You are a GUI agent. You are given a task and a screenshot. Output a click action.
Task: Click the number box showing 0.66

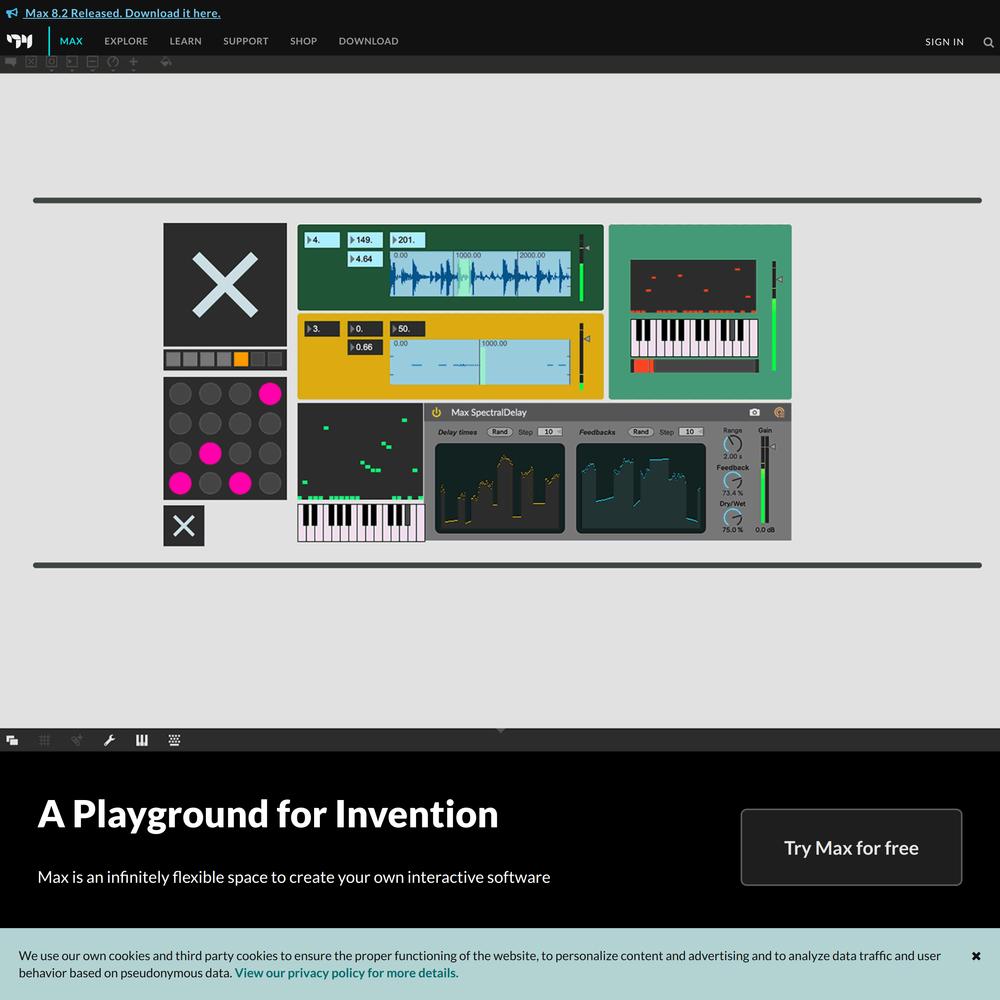[x=365, y=348]
